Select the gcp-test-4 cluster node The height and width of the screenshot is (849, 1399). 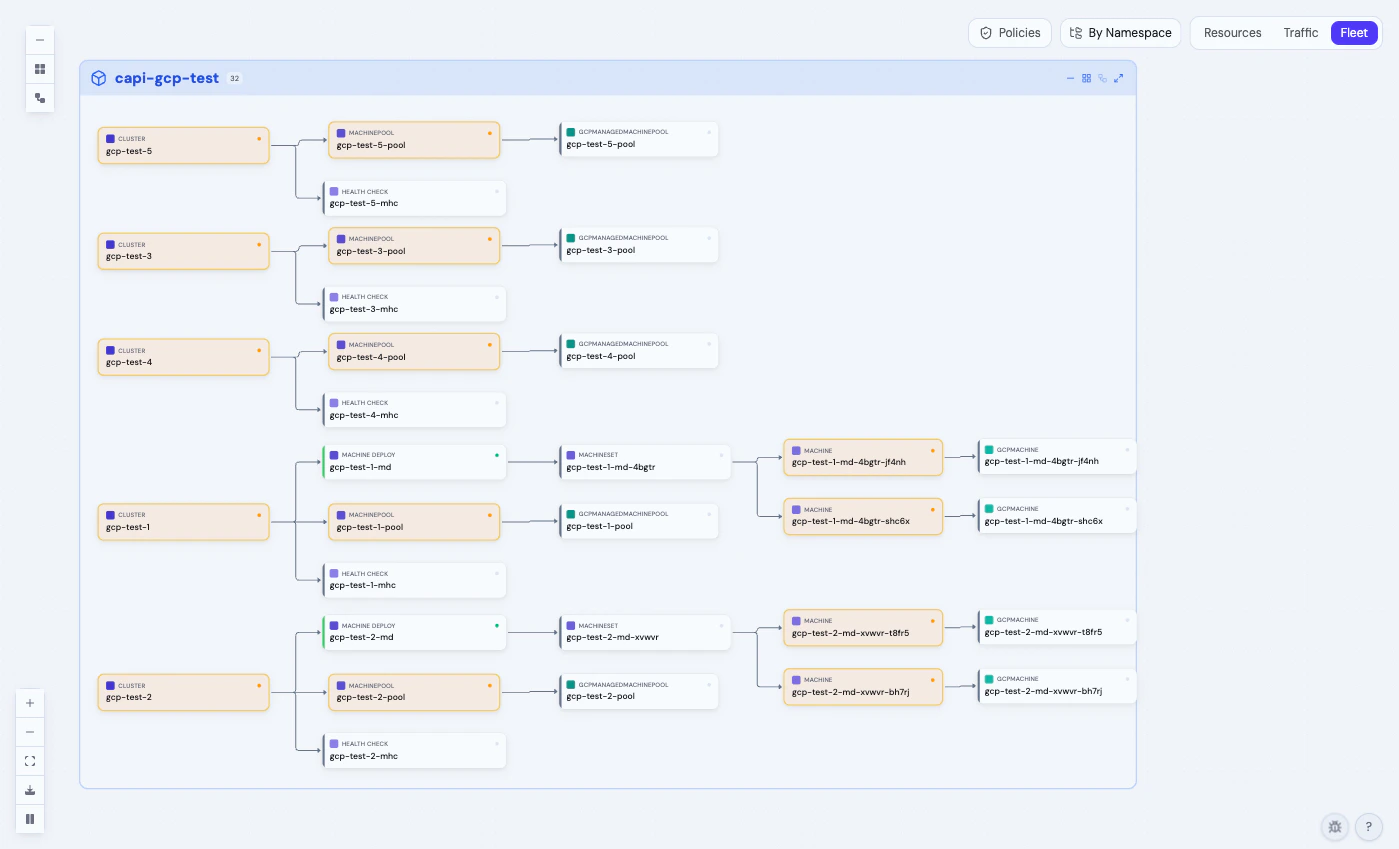(x=184, y=357)
